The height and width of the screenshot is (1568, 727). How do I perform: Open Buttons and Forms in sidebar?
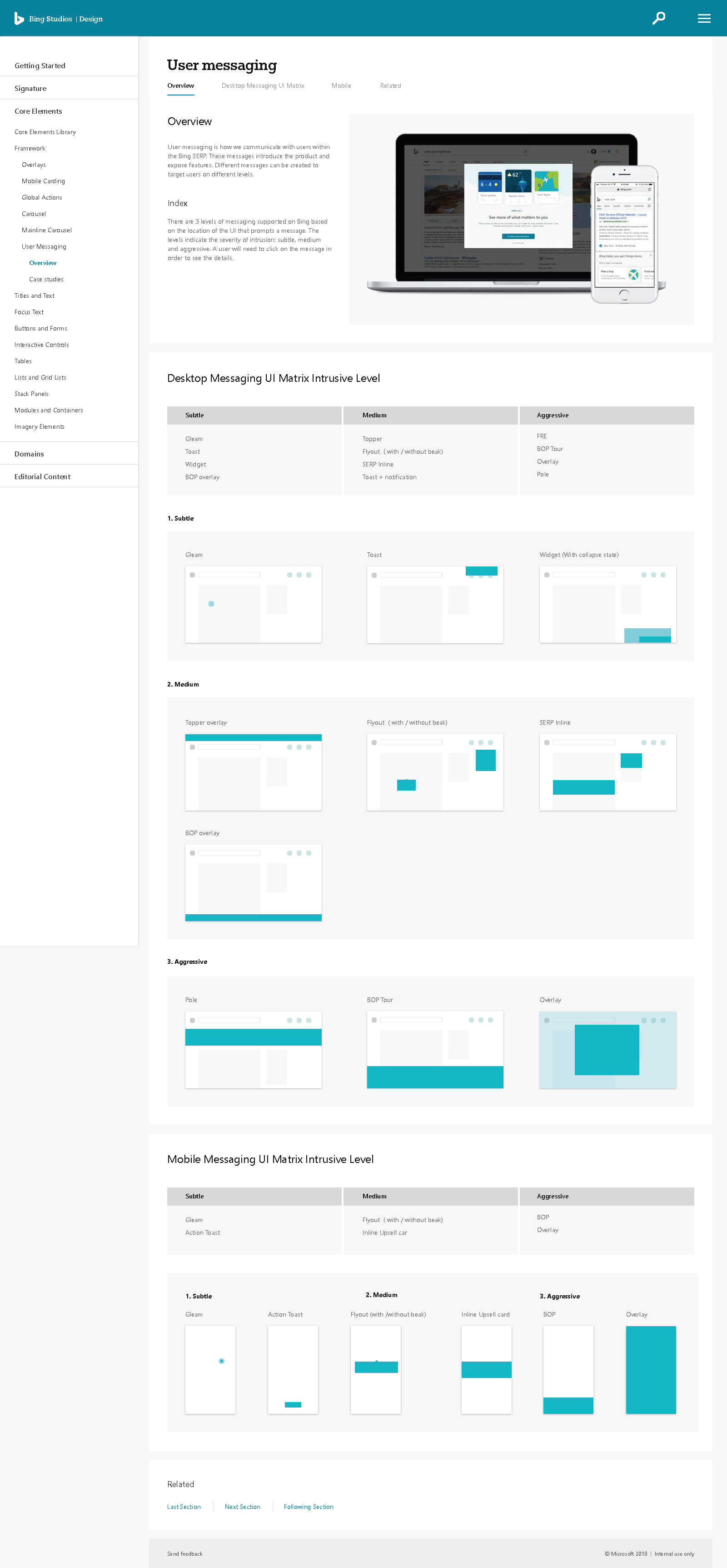[x=41, y=329]
